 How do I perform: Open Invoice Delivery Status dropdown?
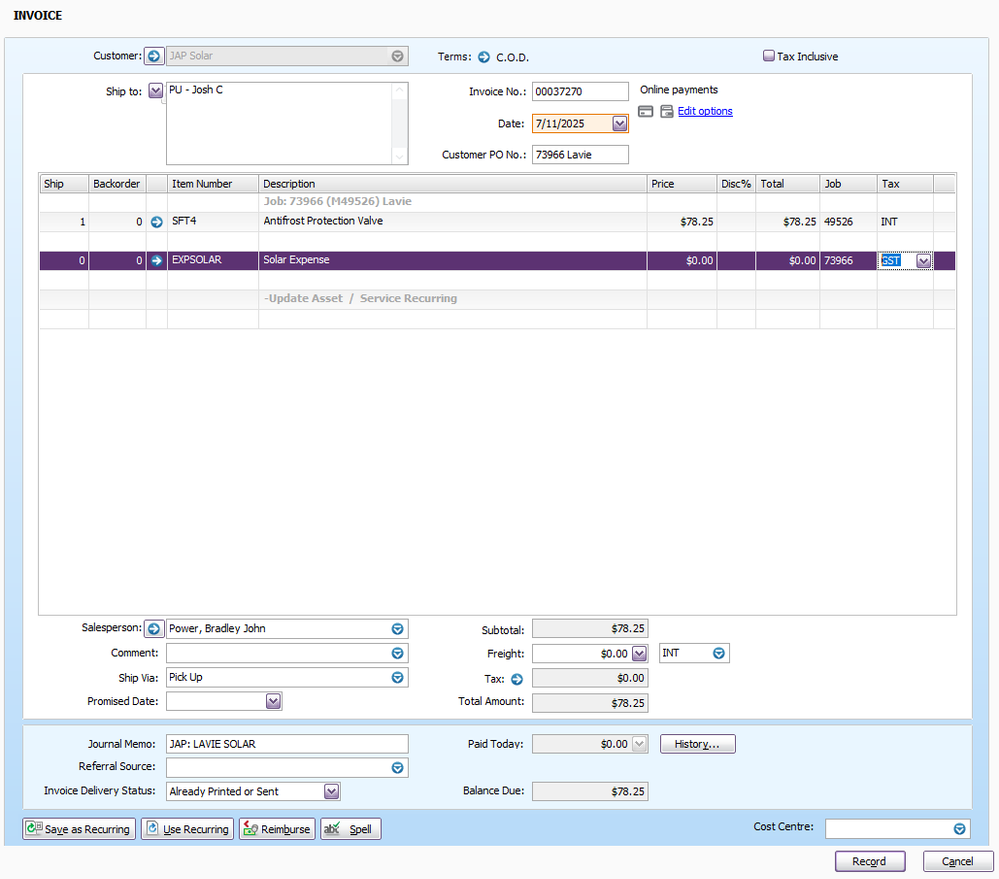[x=332, y=792]
